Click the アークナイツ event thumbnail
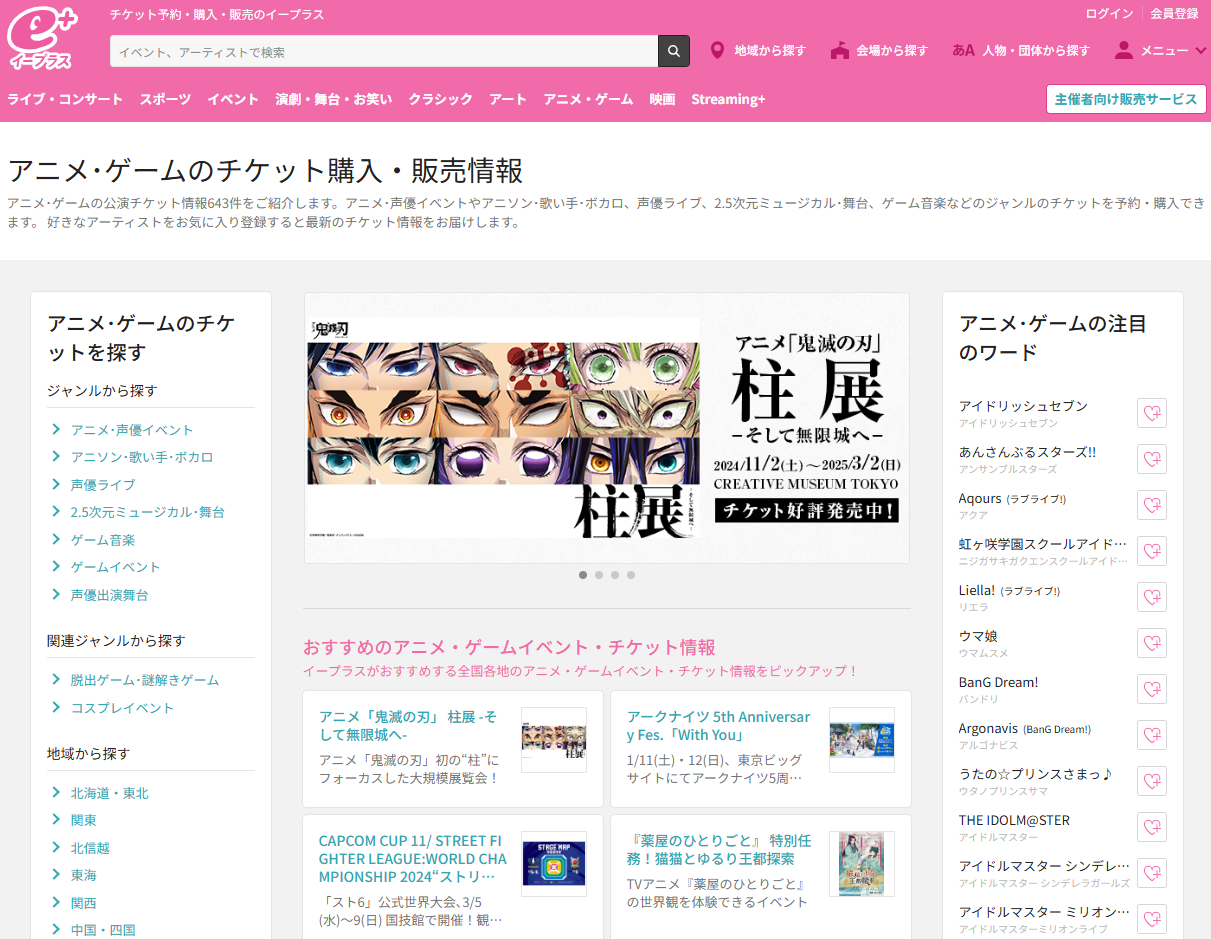 (x=862, y=740)
